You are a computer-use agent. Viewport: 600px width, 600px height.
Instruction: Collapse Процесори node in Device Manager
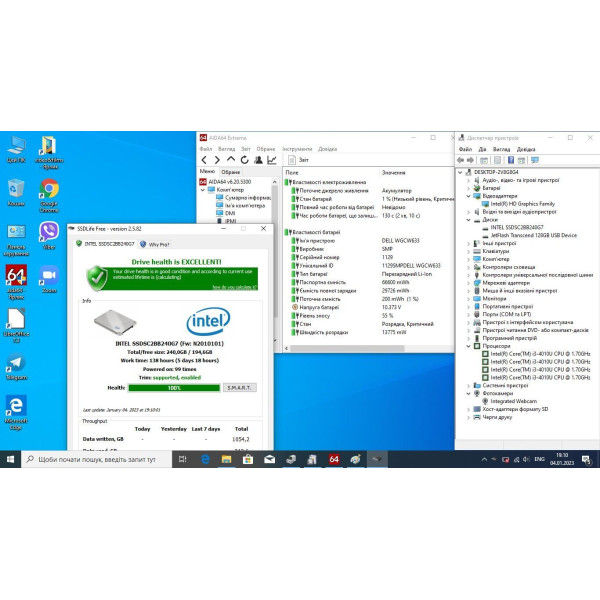[x=468, y=346]
